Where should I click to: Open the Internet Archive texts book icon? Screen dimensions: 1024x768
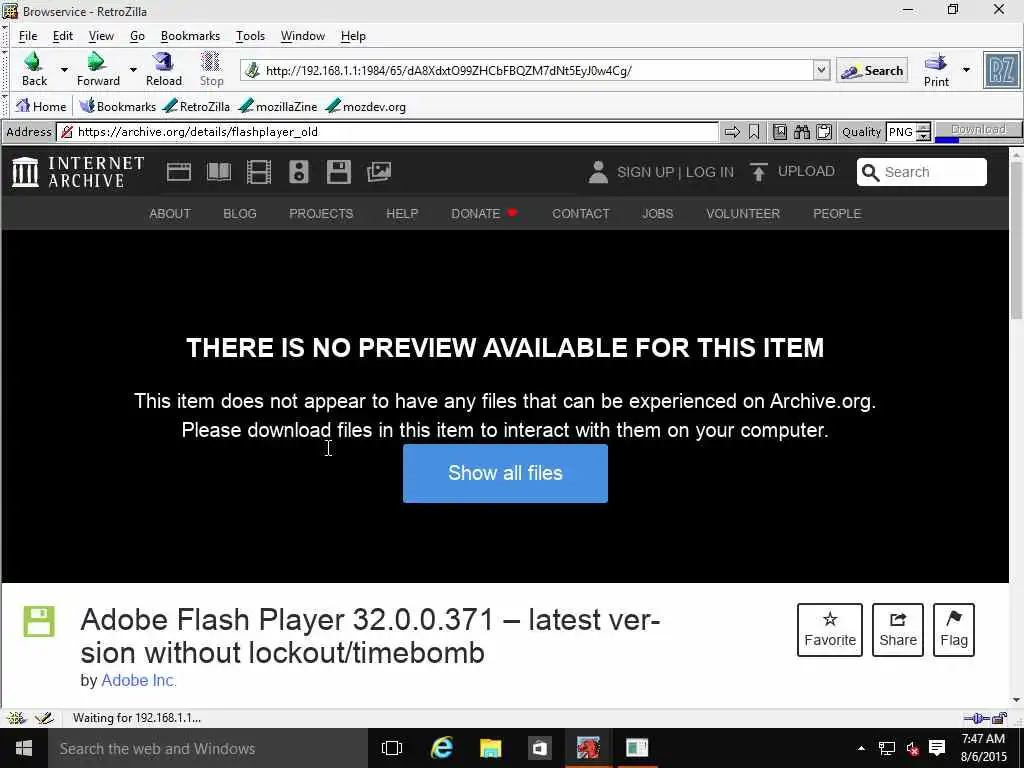click(x=219, y=172)
